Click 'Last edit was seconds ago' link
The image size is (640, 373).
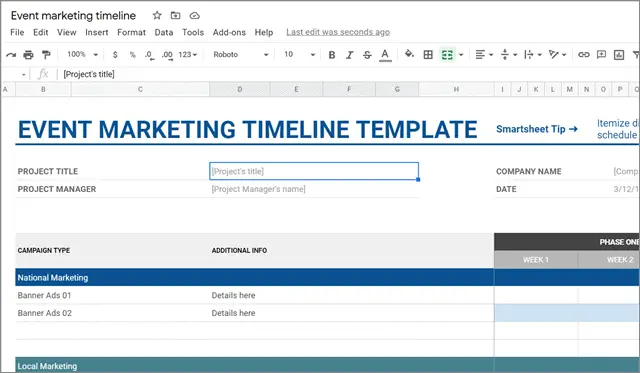click(338, 32)
